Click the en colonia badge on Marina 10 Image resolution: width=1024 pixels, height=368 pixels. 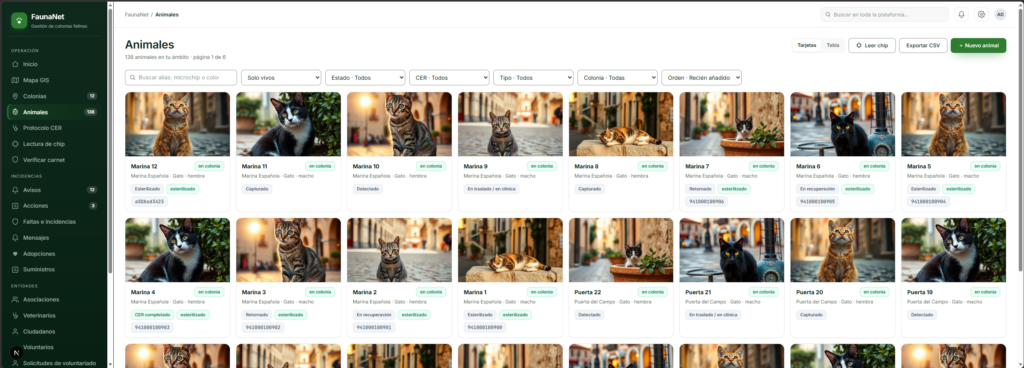431,166
